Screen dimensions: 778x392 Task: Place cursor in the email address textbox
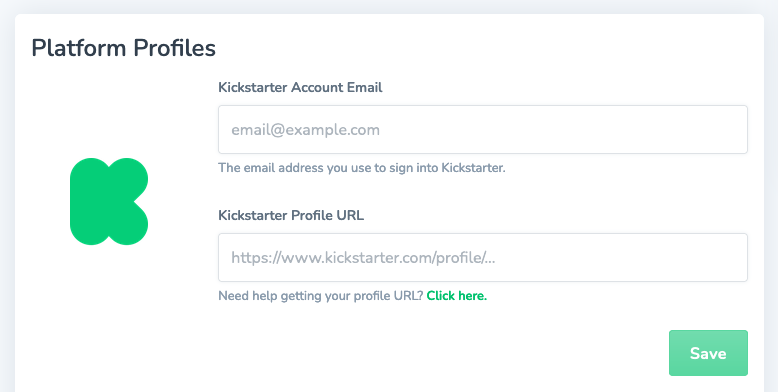click(x=483, y=130)
